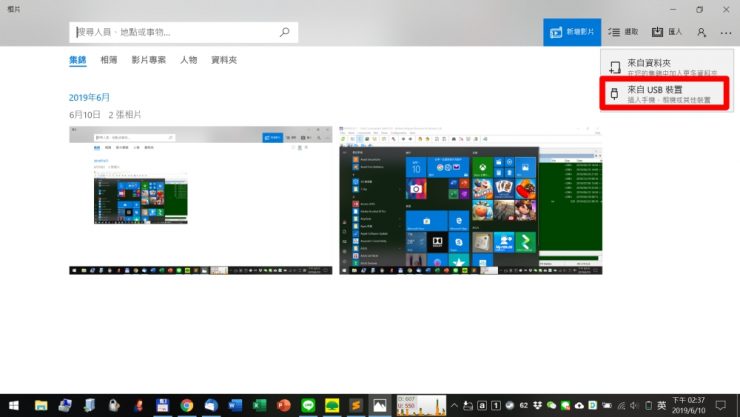Click the search magnifier icon

pyautogui.click(x=284, y=32)
